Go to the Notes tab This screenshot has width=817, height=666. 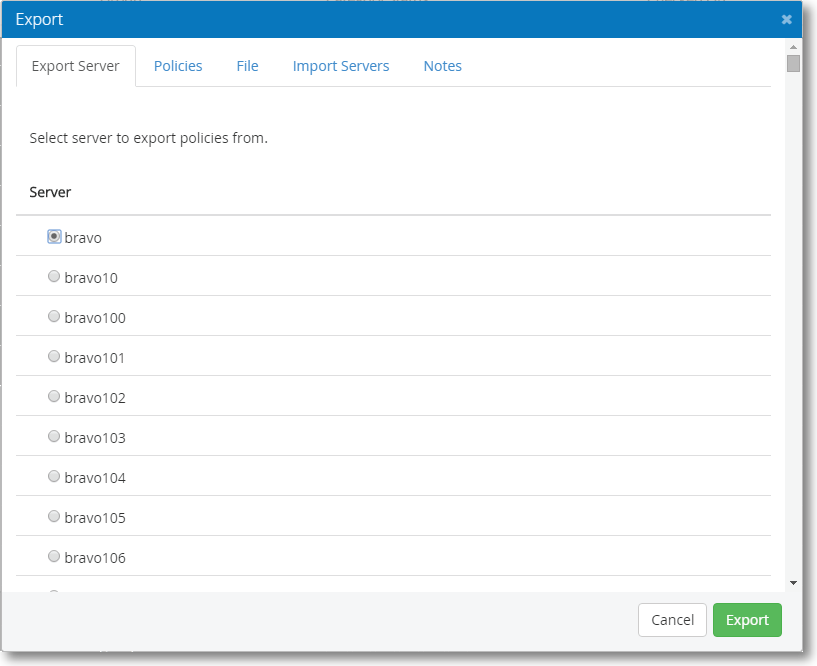click(x=442, y=66)
